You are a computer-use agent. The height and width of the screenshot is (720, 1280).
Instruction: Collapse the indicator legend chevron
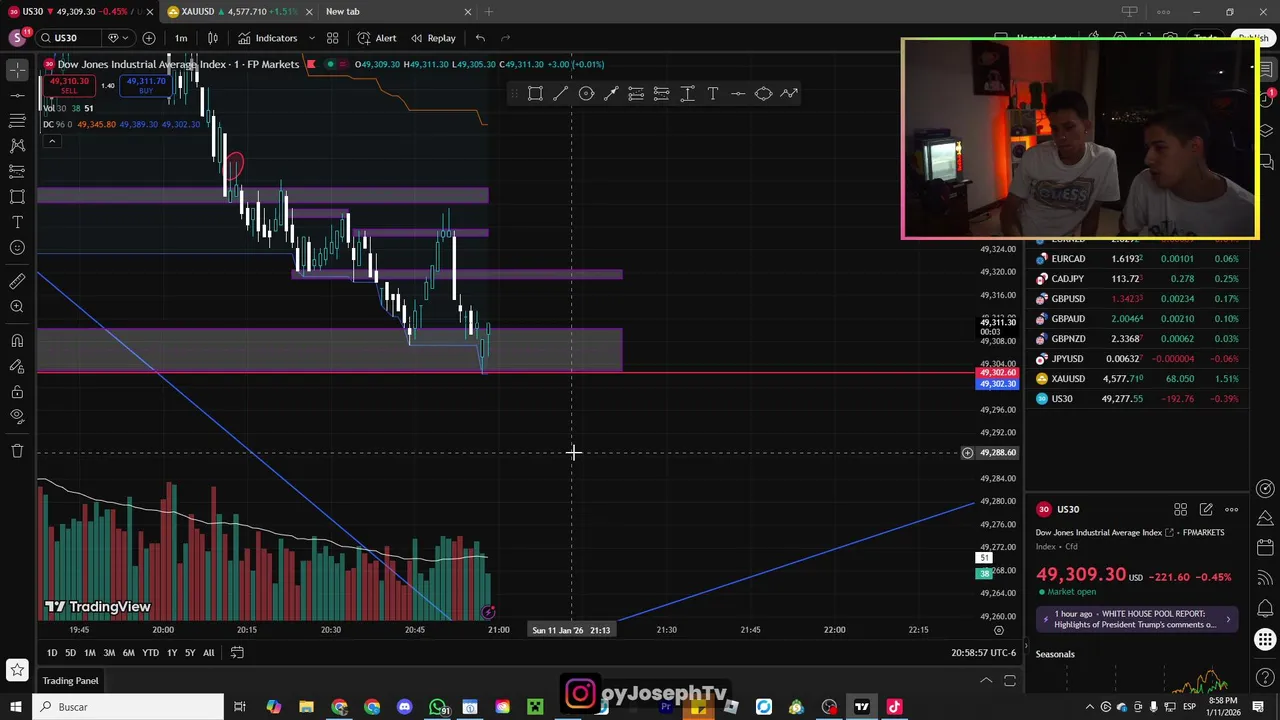[x=51, y=141]
